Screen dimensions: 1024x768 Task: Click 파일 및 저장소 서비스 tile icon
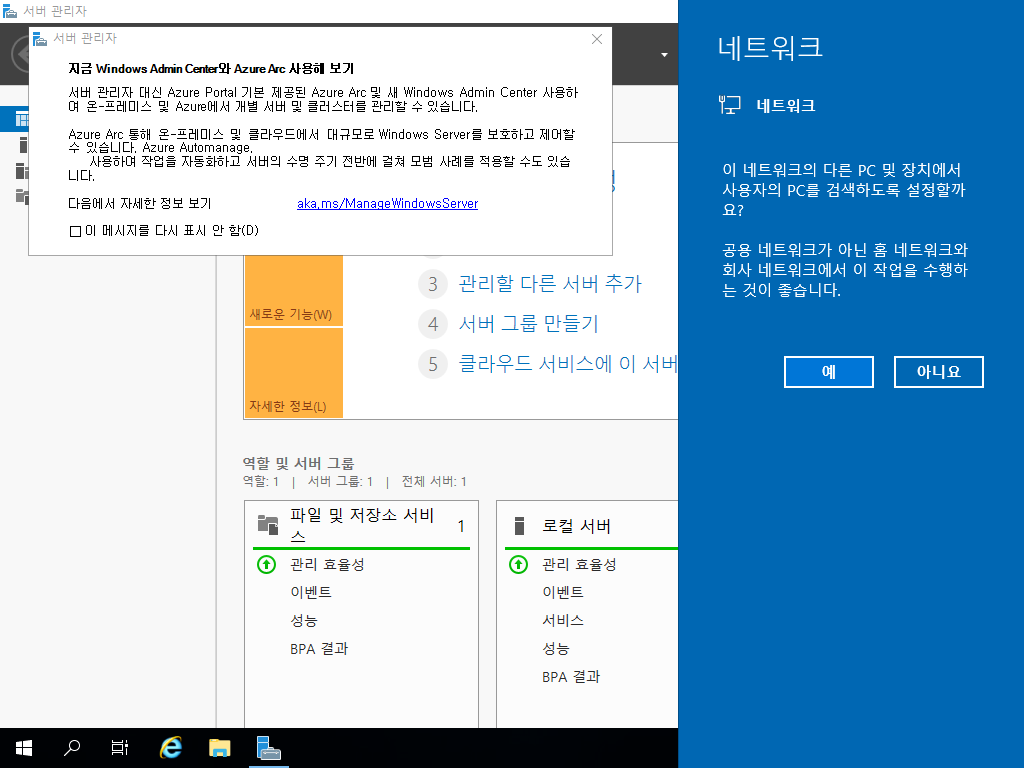click(268, 525)
